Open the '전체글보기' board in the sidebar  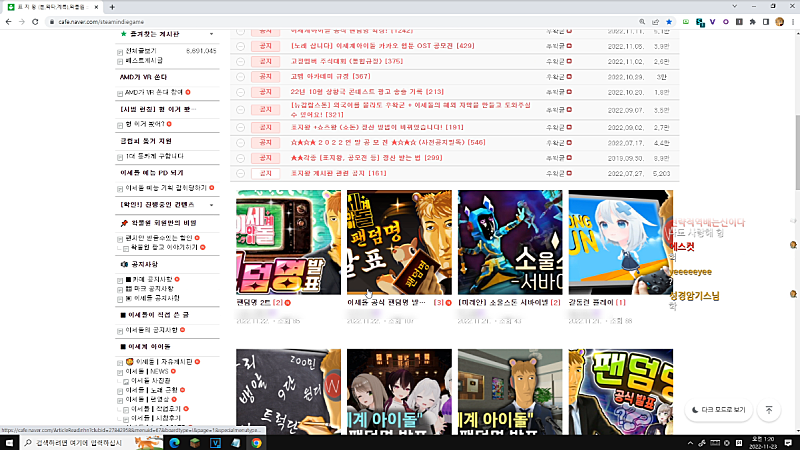[141, 51]
